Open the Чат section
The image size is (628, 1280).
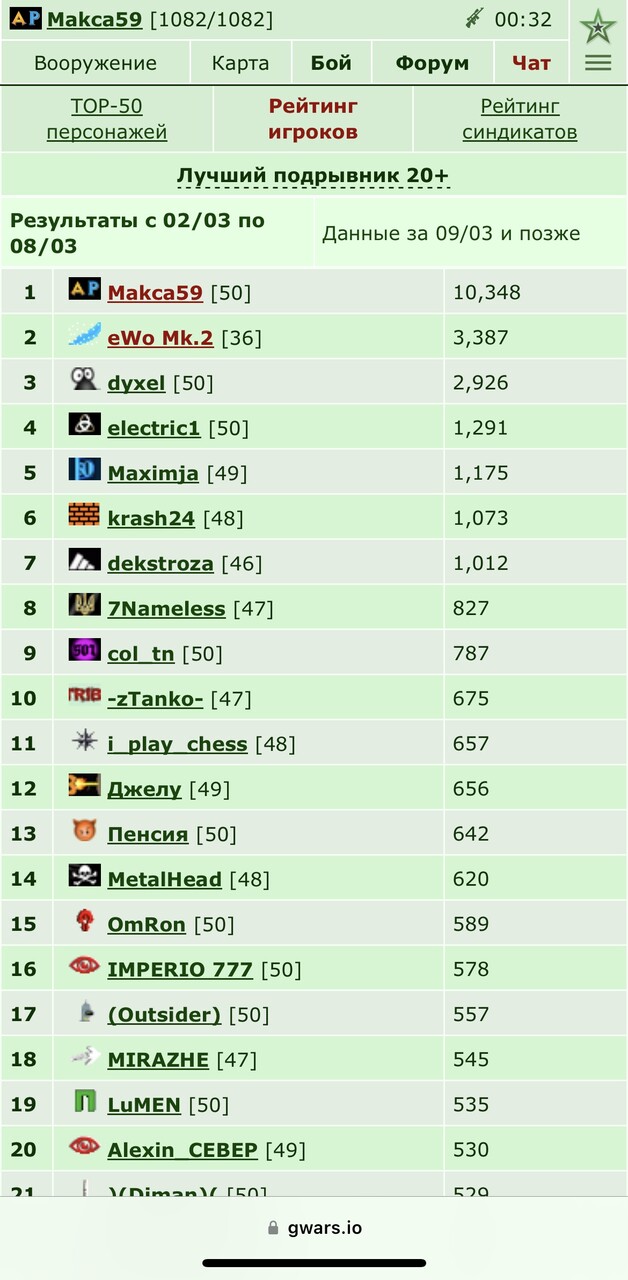[x=531, y=63]
